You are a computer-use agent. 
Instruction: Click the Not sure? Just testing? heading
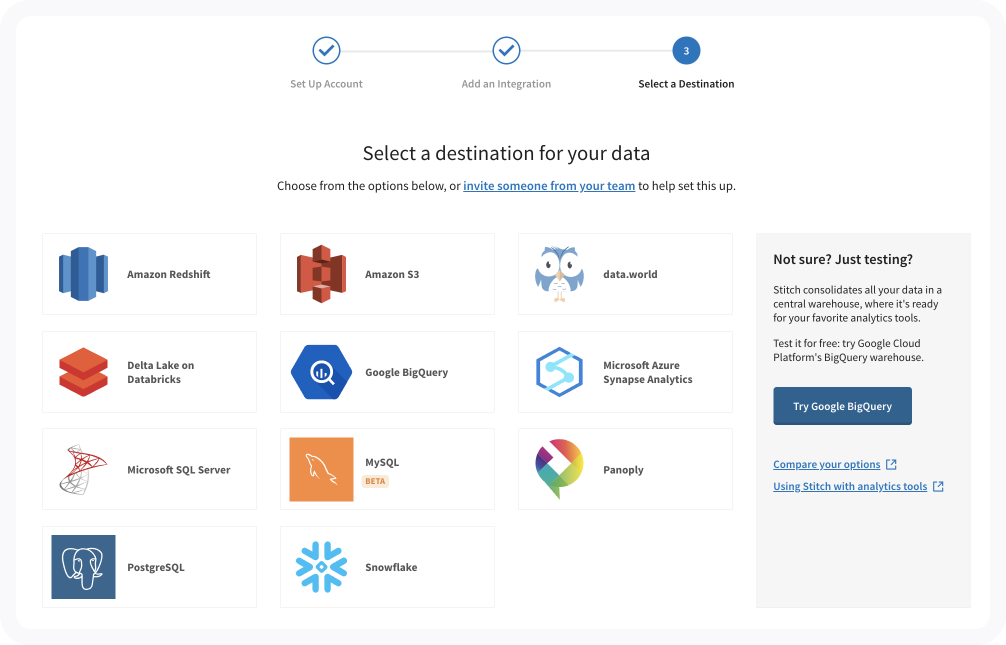pos(843,259)
